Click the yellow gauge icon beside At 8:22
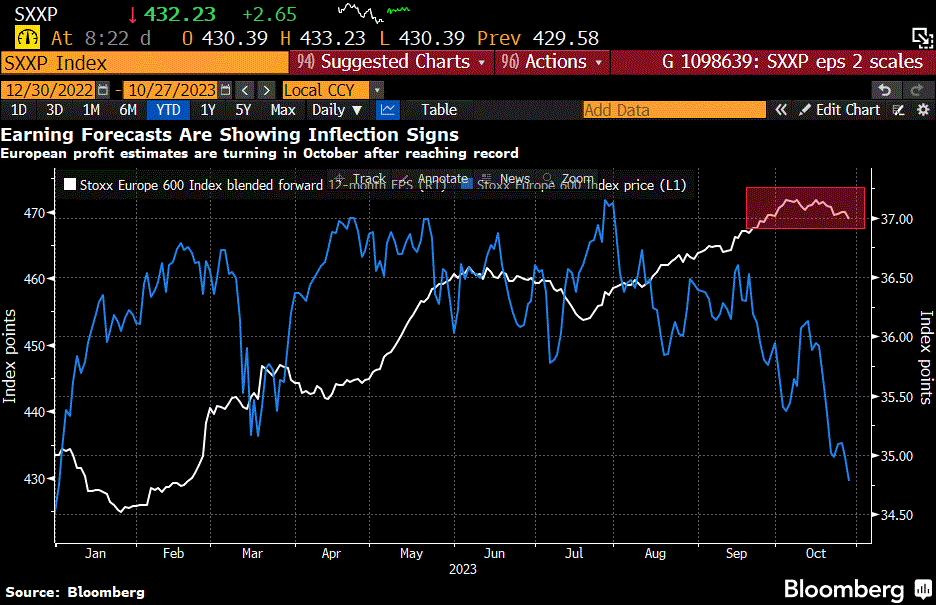Image resolution: width=936 pixels, height=605 pixels. (27, 38)
